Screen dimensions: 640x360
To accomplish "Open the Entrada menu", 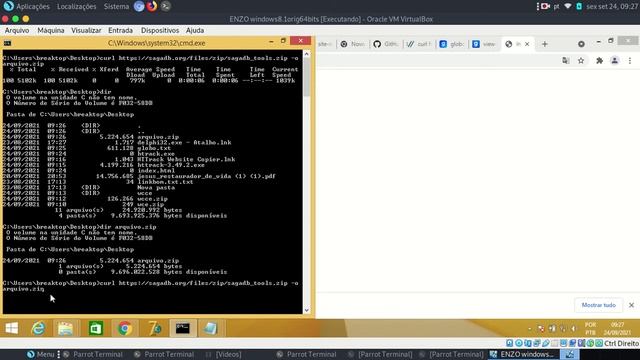I will tap(120, 30).
